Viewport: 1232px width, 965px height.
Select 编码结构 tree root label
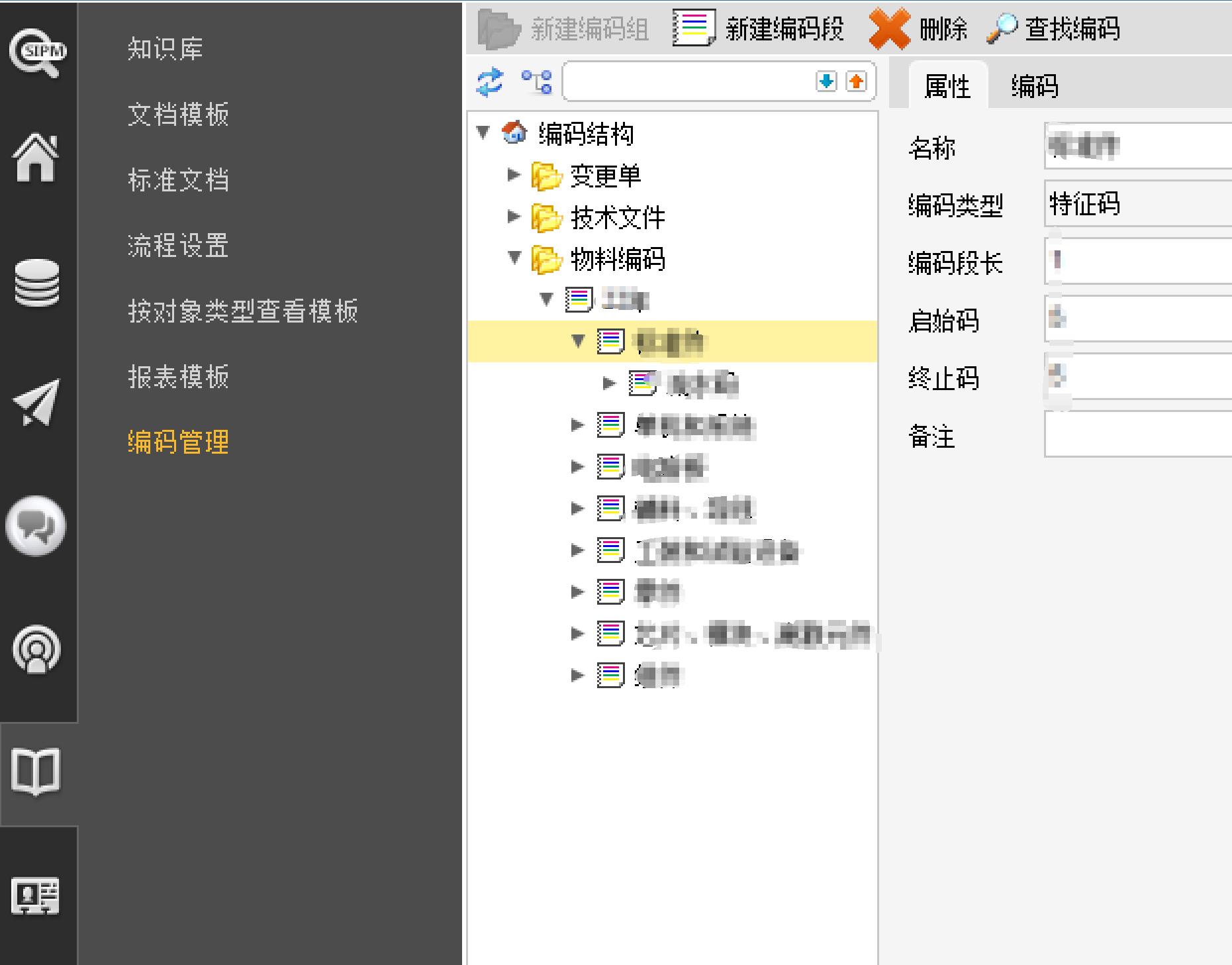(x=586, y=134)
